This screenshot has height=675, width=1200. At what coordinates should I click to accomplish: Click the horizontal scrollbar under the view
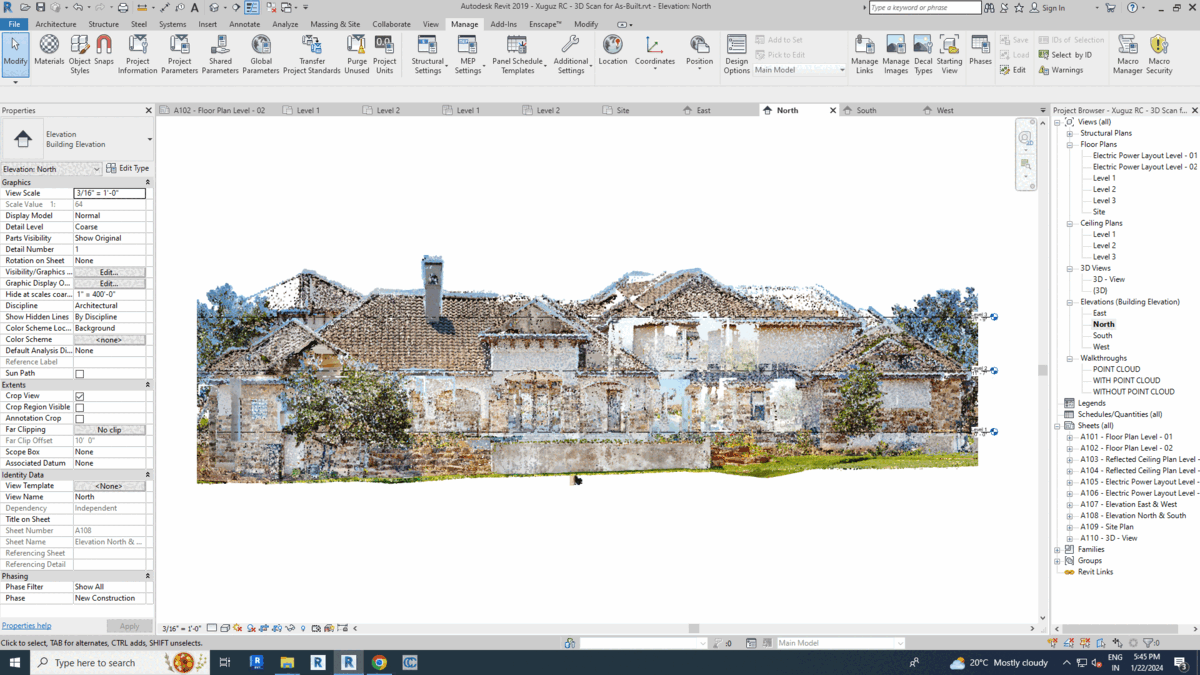coord(694,628)
